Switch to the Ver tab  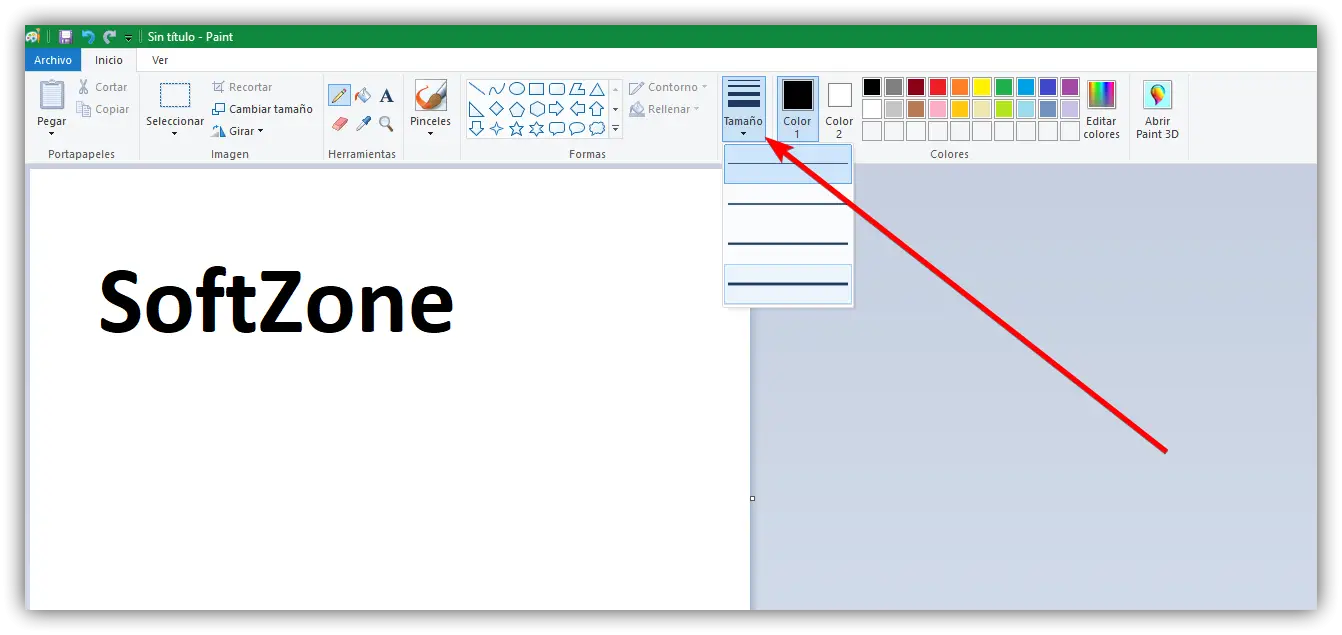point(160,60)
